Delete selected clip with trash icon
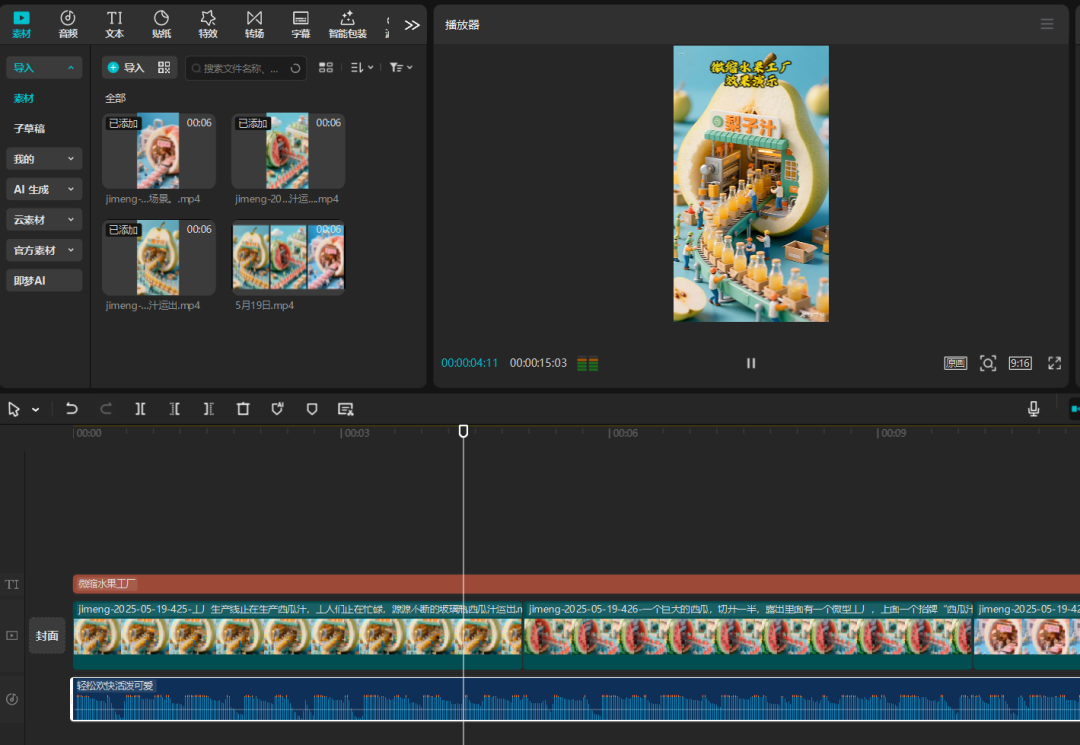Screen dimensions: 1080x745 tap(243, 409)
